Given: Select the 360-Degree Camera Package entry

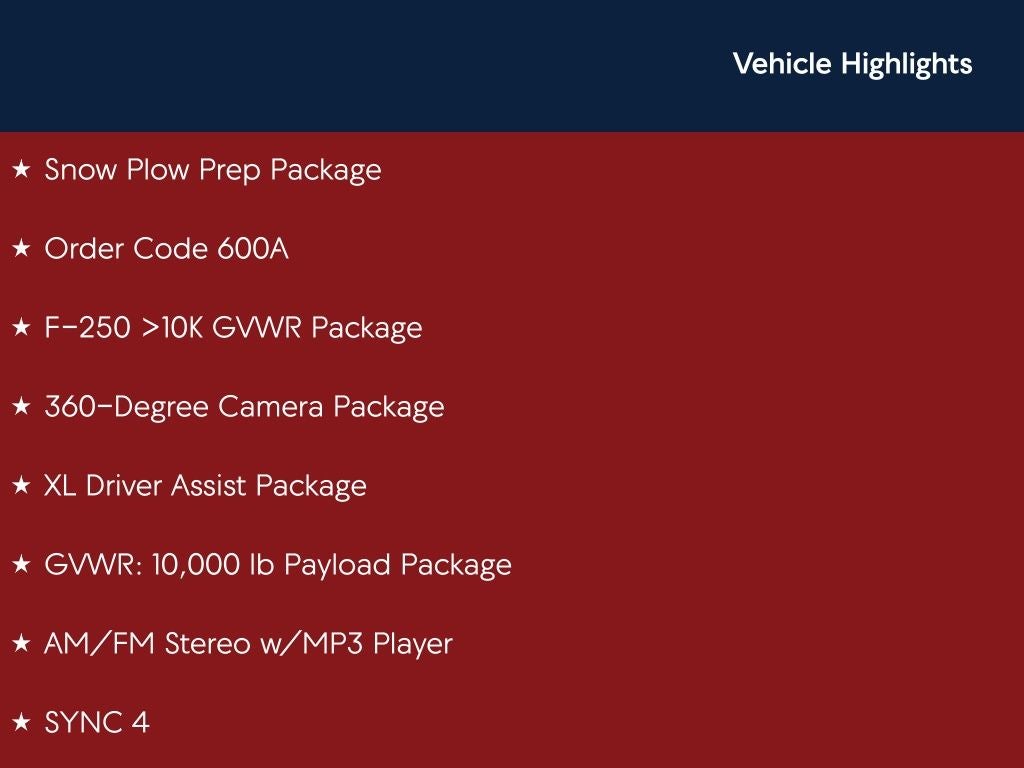Looking at the screenshot, I should pyautogui.click(x=244, y=407).
